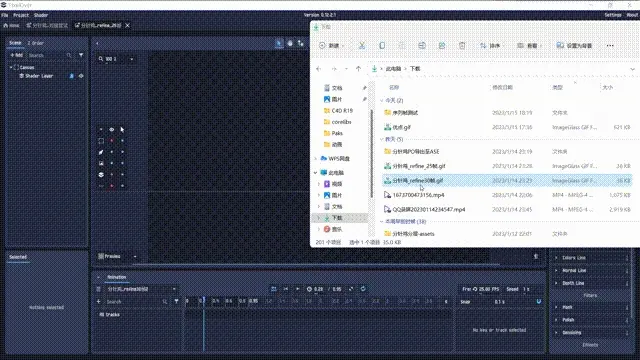Play the animation
The image size is (640, 360).
tap(298, 289)
